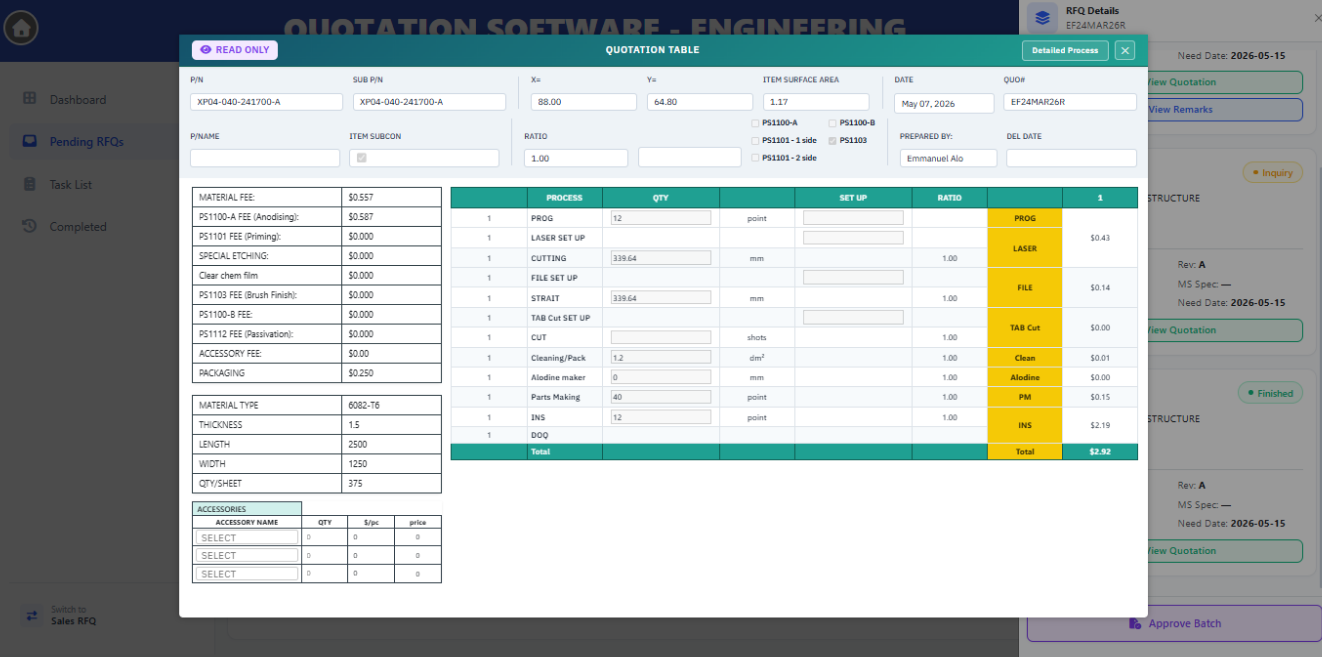Viewport: 1322px width, 657px height.
Task: Click the yellow TAB Cut process cell
Action: pos(1025,327)
